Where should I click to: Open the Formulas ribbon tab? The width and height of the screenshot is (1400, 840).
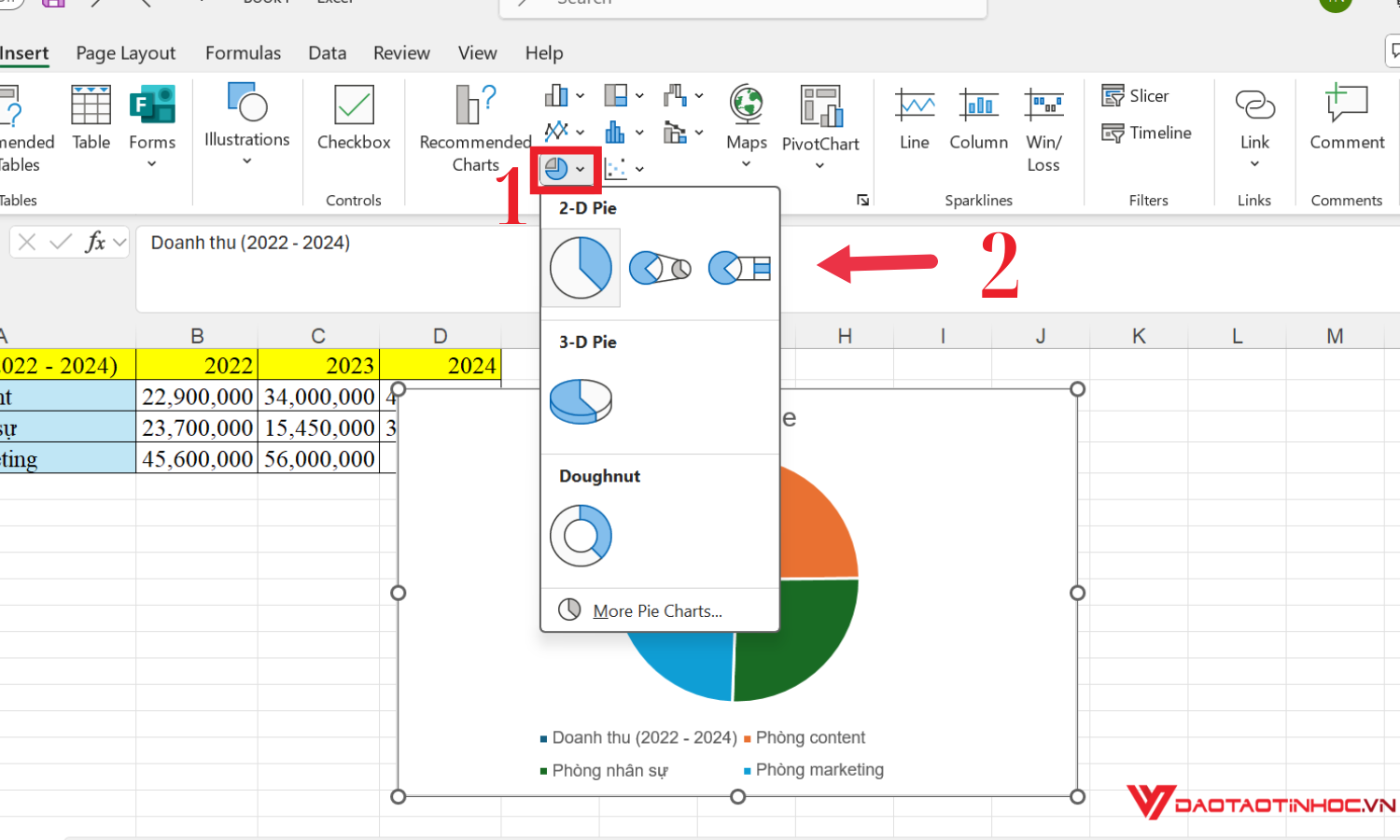(x=243, y=53)
